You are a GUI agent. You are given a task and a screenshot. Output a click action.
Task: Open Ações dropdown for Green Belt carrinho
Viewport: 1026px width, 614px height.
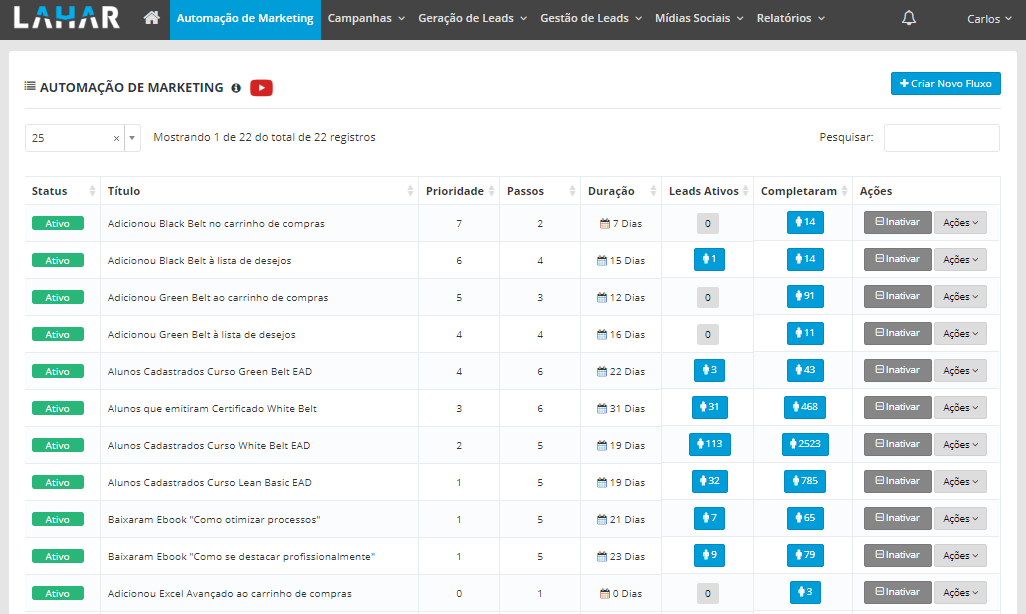(960, 297)
